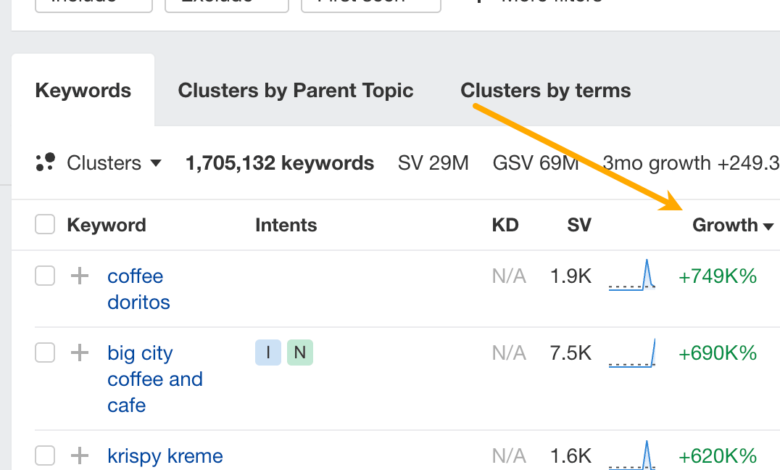Open the Clusters by terms tab
The height and width of the screenshot is (470, 780).
(545, 91)
